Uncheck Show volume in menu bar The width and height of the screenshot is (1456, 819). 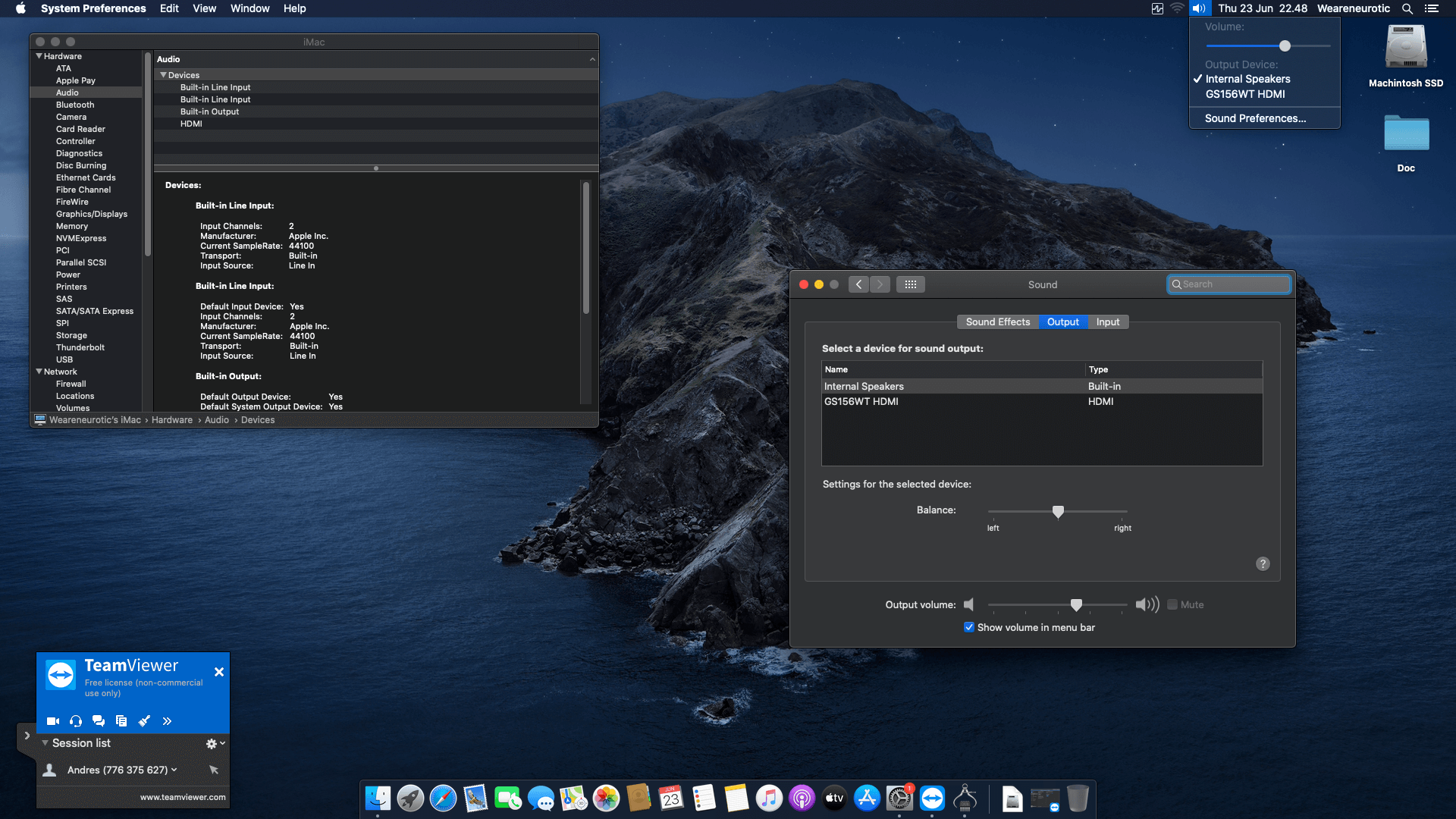tap(968, 627)
